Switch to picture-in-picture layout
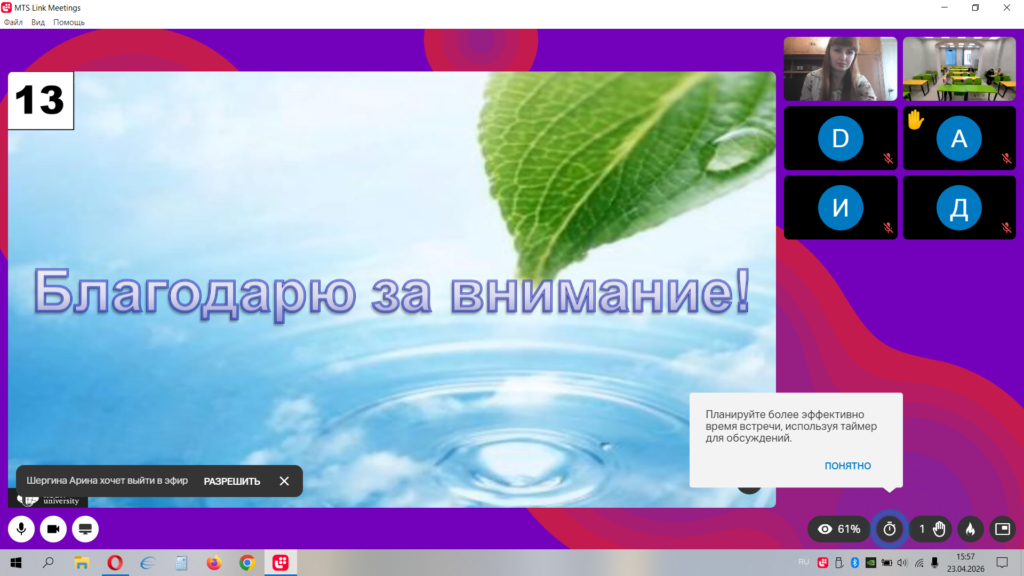 [1002, 529]
